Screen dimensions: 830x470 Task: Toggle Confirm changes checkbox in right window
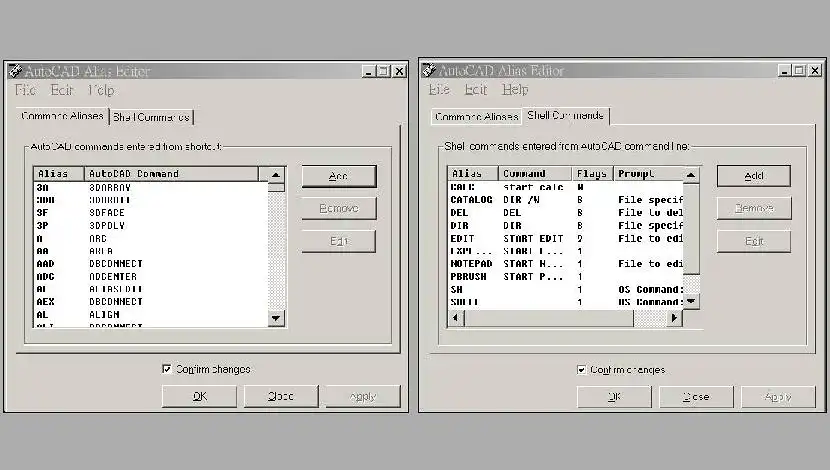point(581,369)
